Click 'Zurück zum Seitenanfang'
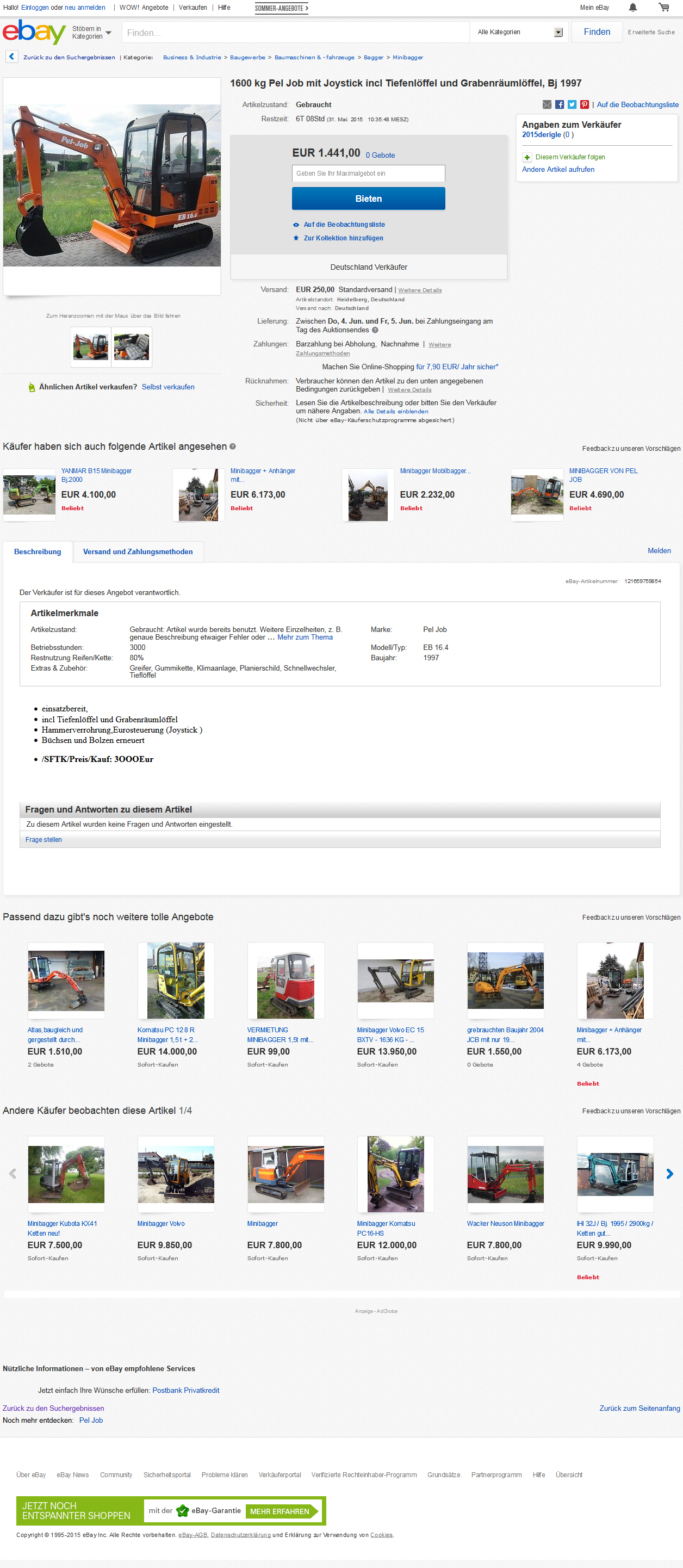Screen dimensions: 683x1568 point(640,1409)
